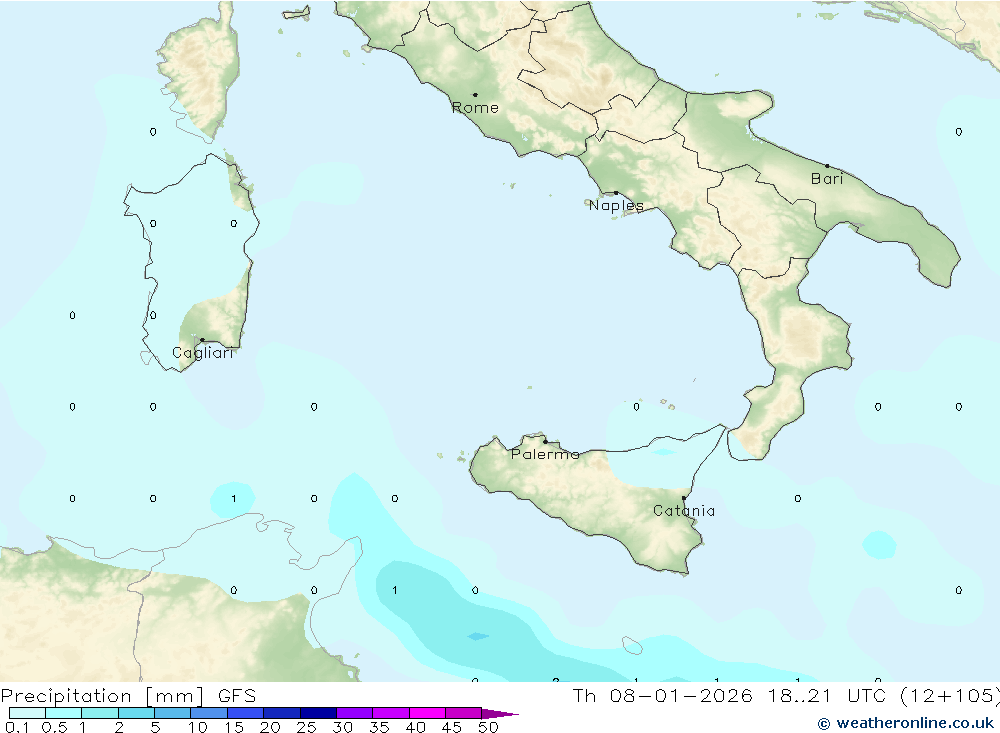Screen dimensions: 1000x733
Task: Click the '(12+105)' forecast offset text
Action: point(950,696)
